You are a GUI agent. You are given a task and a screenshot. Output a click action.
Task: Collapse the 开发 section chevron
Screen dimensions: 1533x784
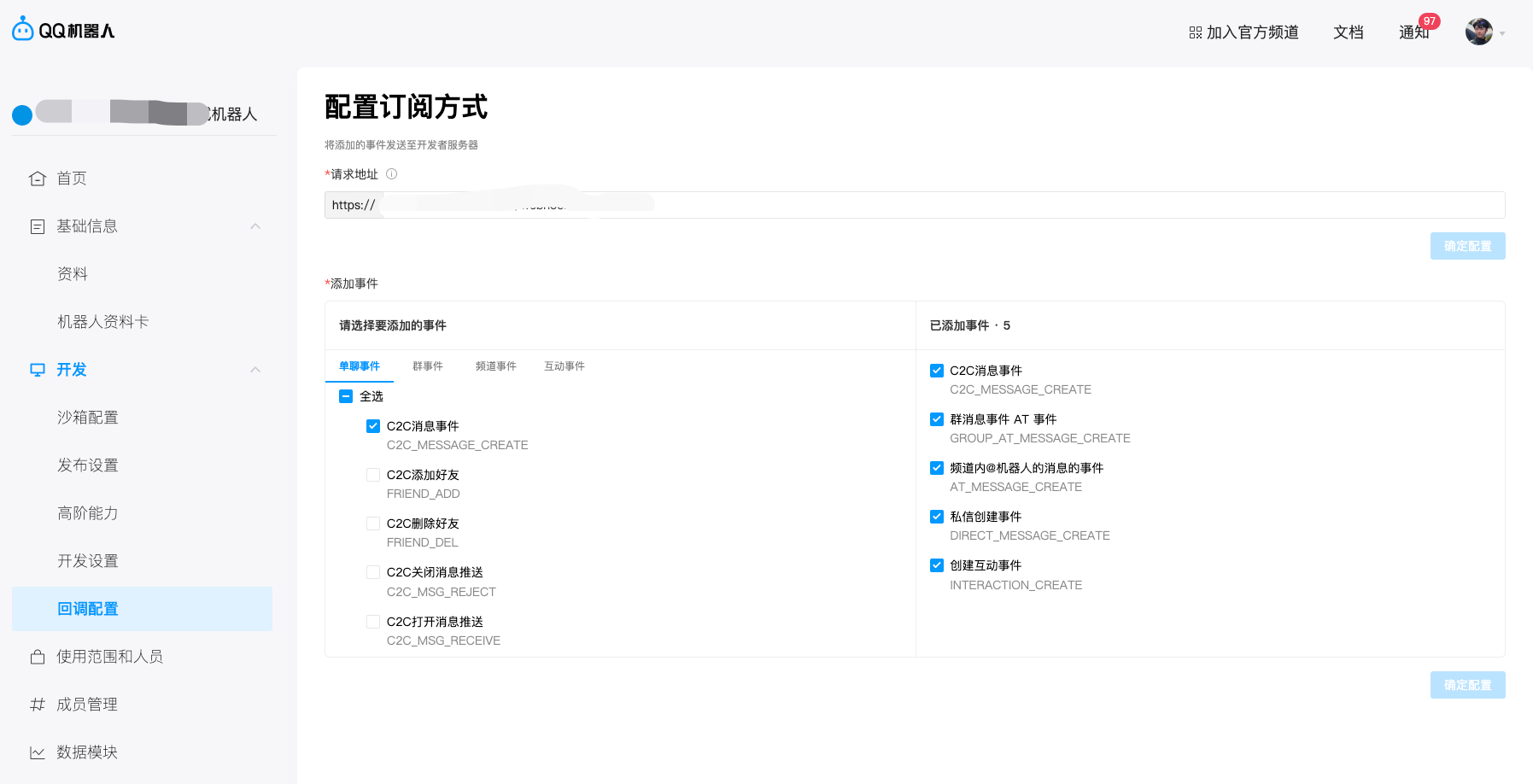click(x=255, y=370)
